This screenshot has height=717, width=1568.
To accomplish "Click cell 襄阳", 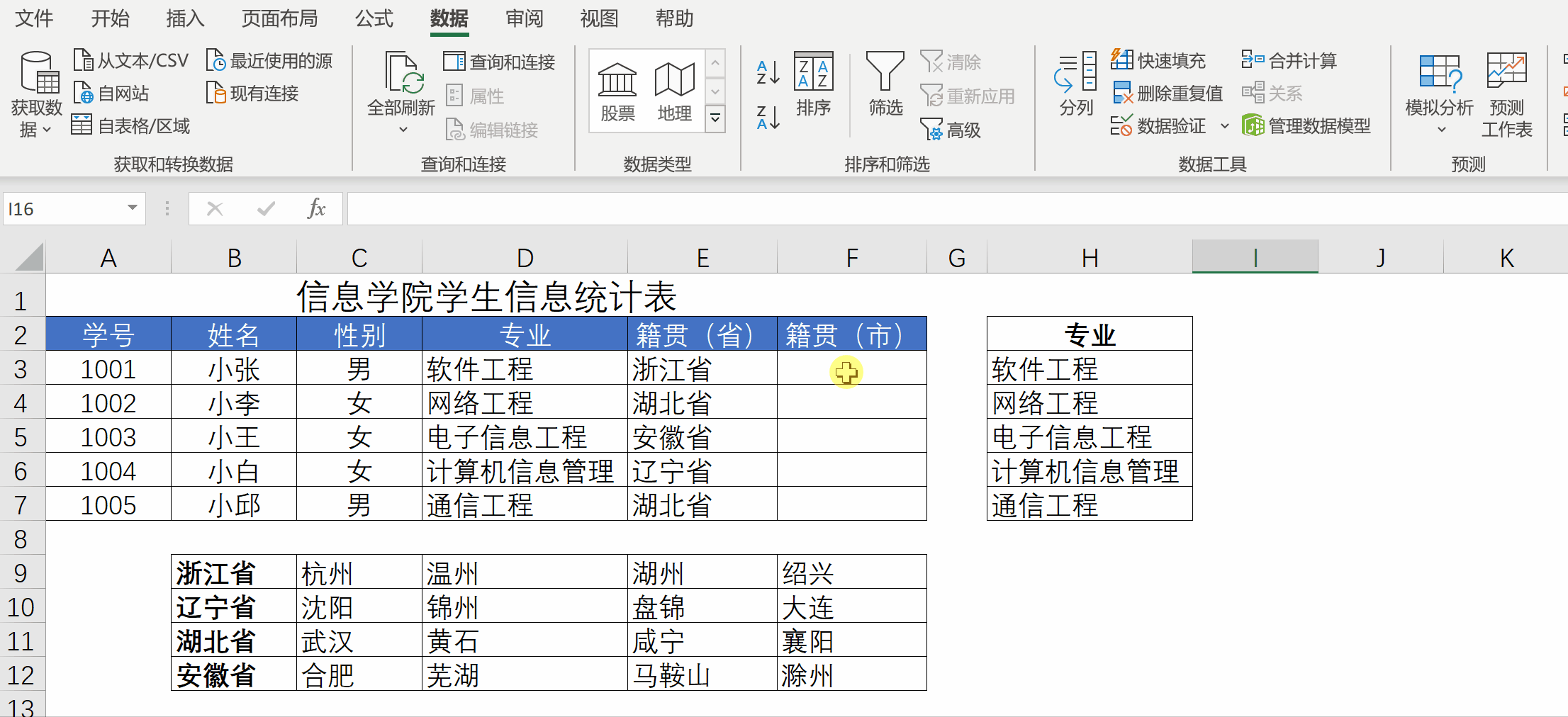I will click(x=852, y=641).
